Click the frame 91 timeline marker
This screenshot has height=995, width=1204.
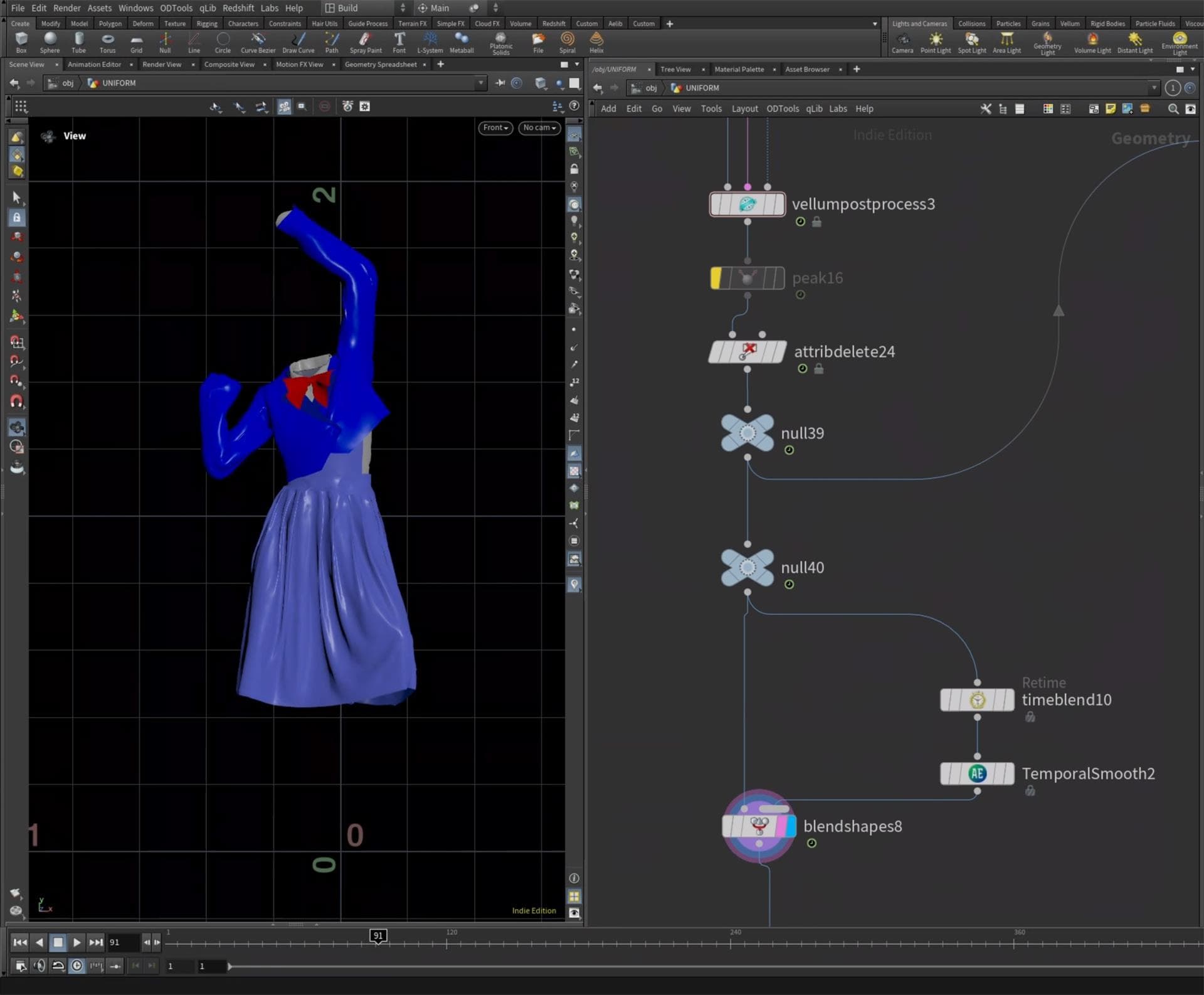[378, 935]
